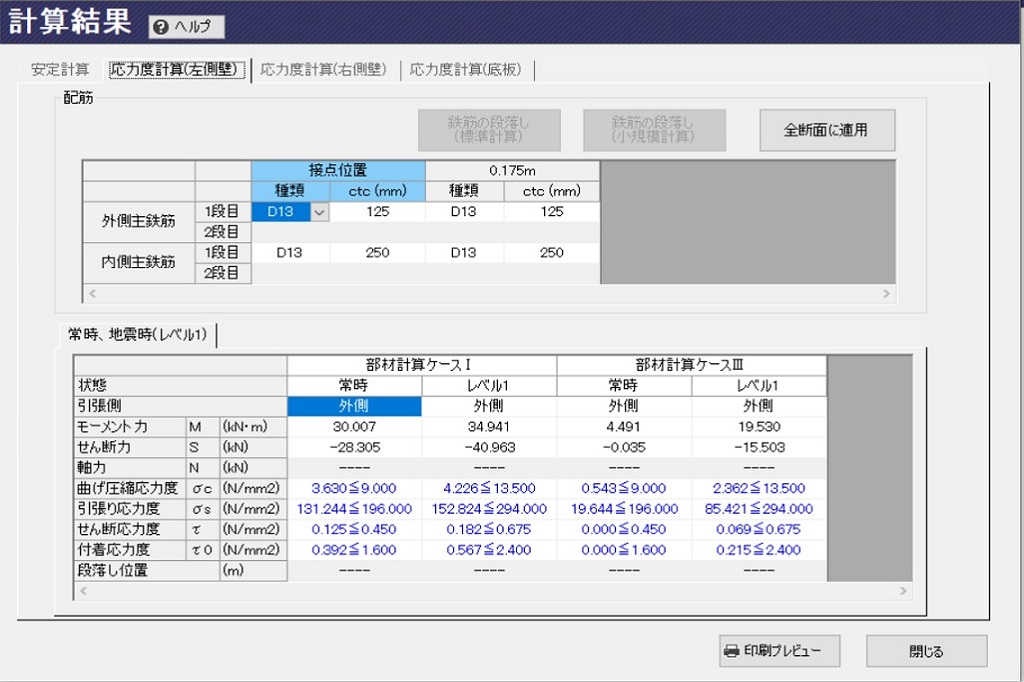Image resolution: width=1024 pixels, height=682 pixels.
Task: Switch to the 安定計算 tab
Action: tap(60, 70)
